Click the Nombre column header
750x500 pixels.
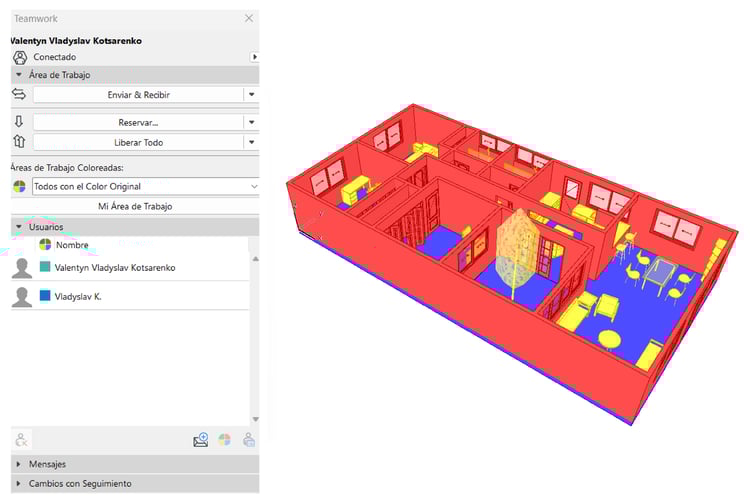click(x=72, y=245)
